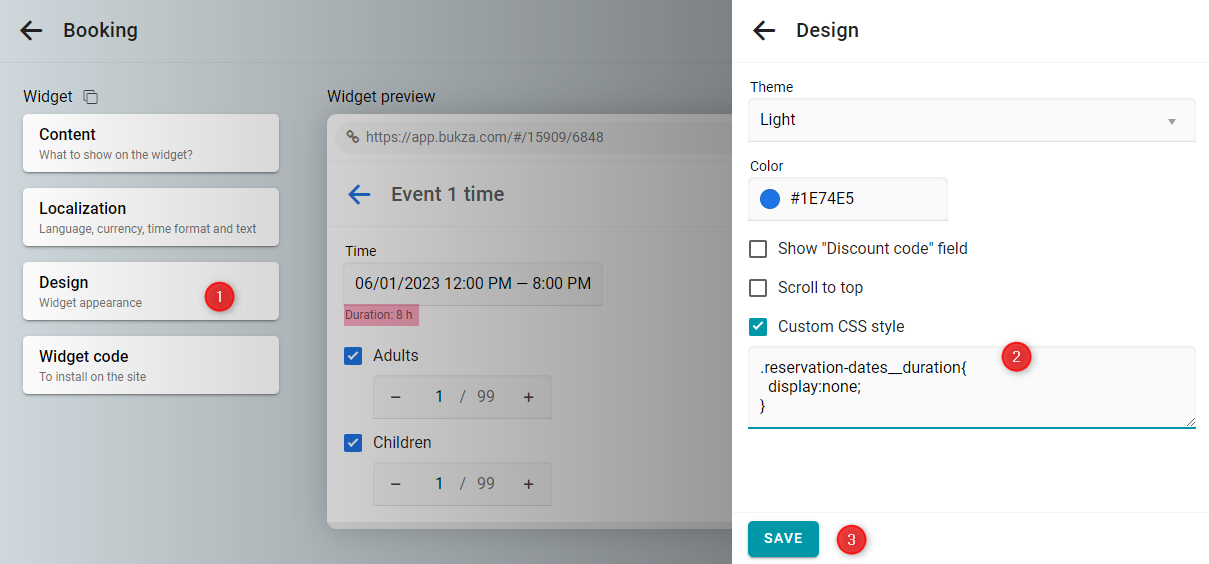Decrease Children count with minus button
The width and height of the screenshot is (1209, 564).
[395, 484]
